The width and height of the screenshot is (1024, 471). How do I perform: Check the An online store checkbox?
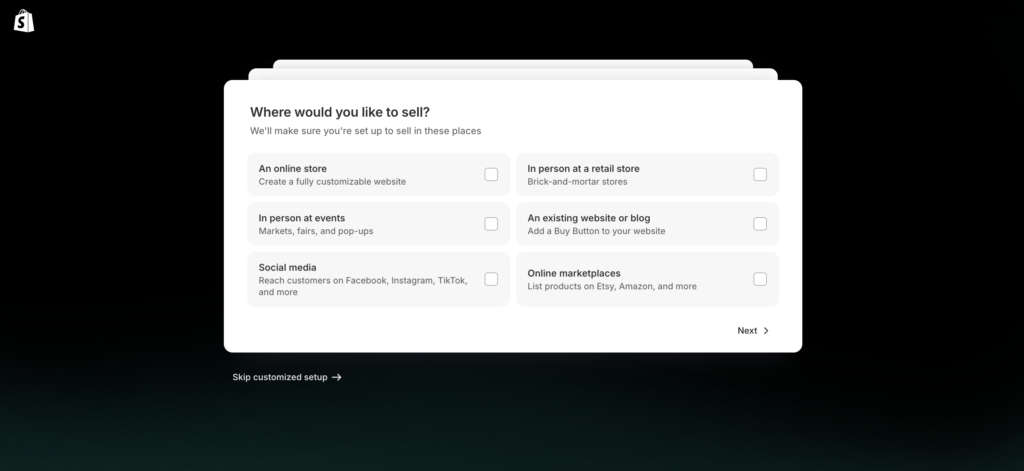pyautogui.click(x=491, y=175)
